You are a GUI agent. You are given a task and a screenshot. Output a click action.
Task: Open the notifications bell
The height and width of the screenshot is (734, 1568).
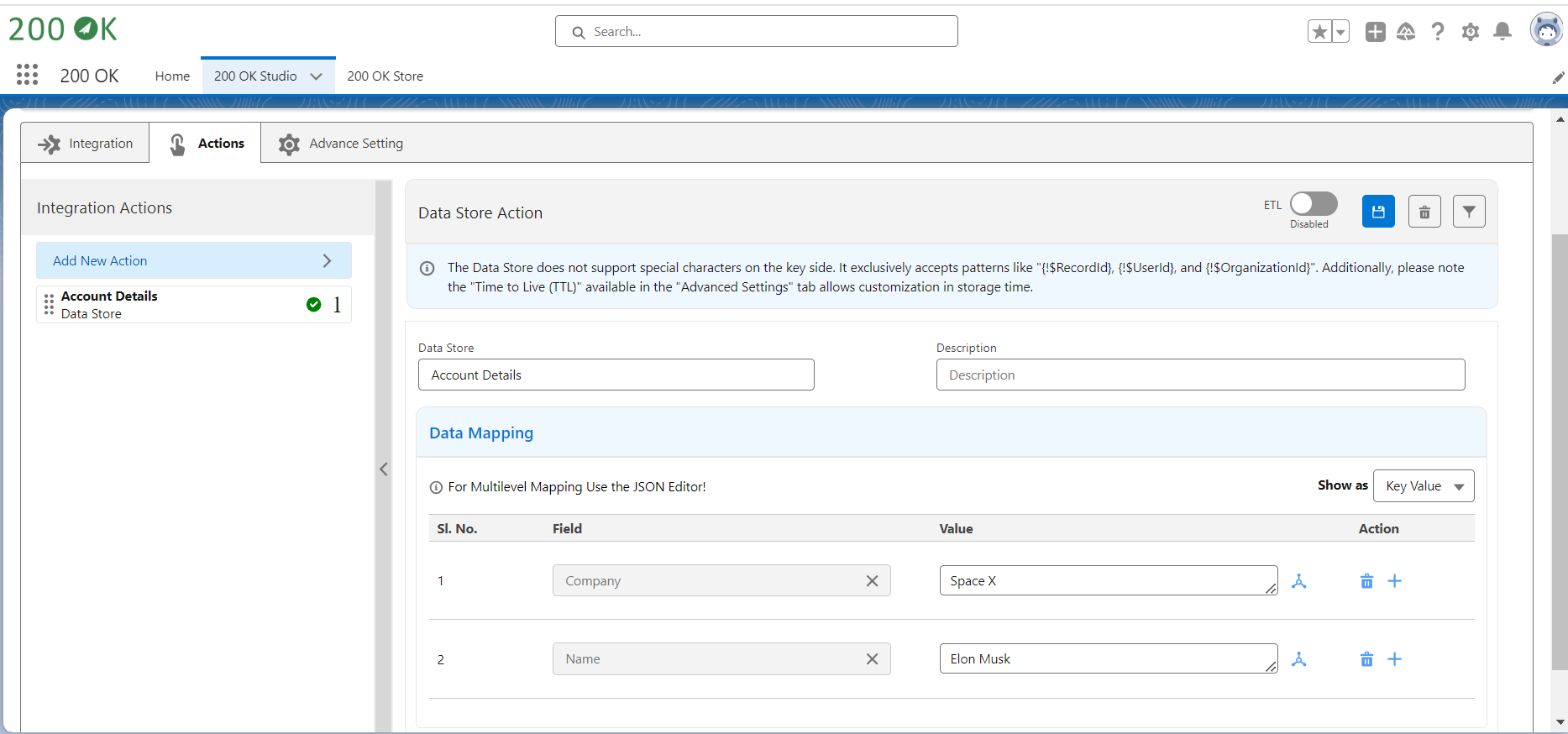(1502, 32)
